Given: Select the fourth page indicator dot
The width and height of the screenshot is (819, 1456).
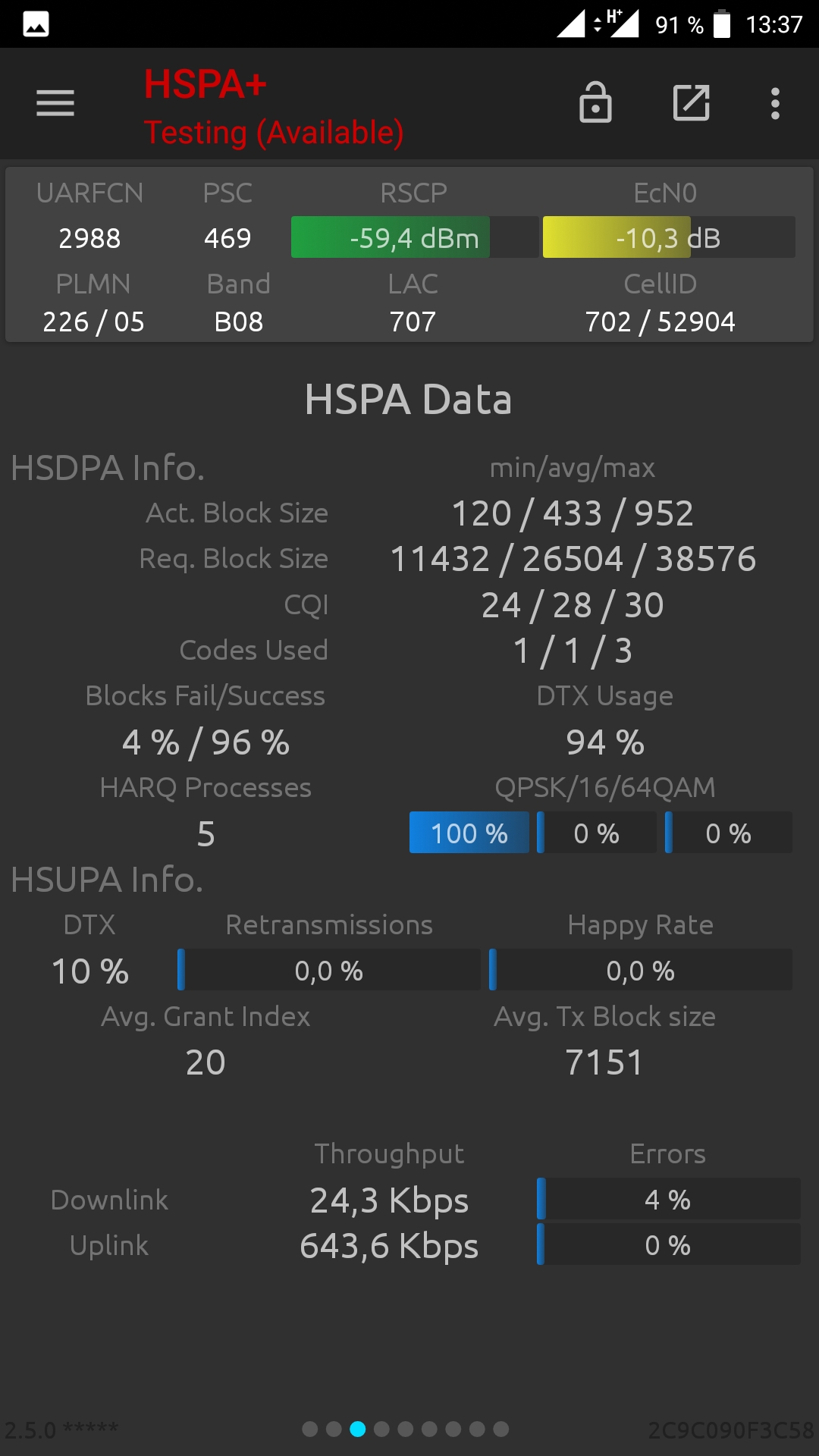Looking at the screenshot, I should click(x=381, y=1429).
